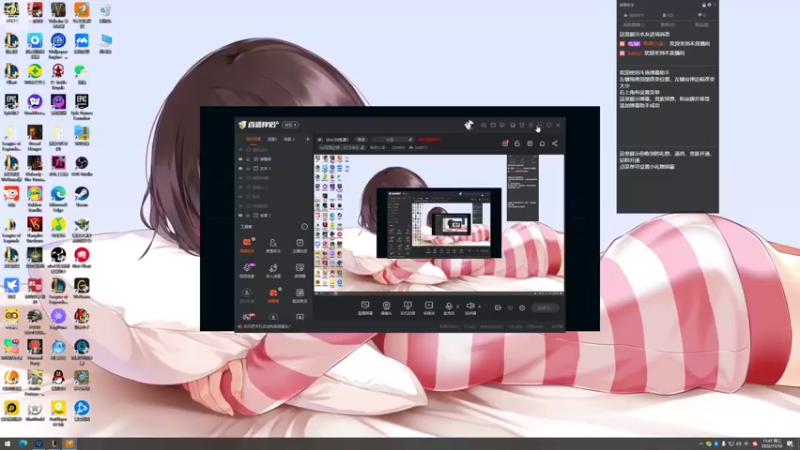
Task: Click the record camcorder icon beside start button
Action: (497, 308)
